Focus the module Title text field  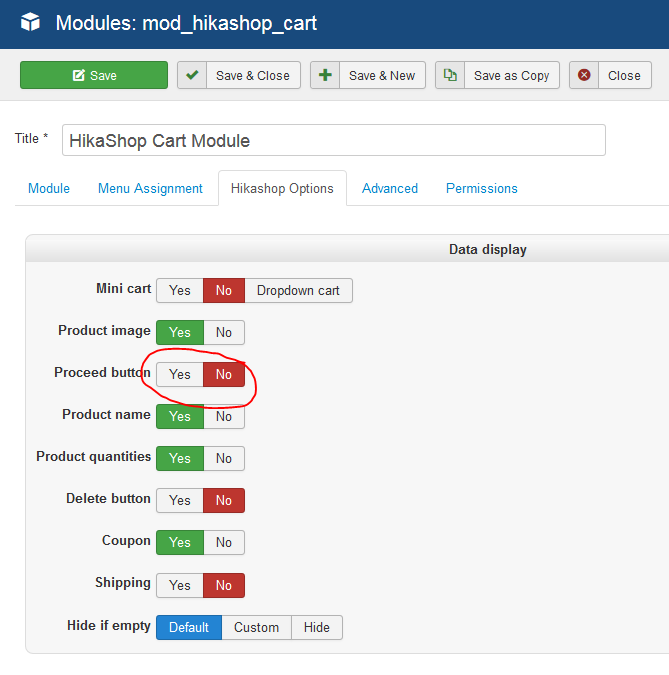(x=334, y=140)
